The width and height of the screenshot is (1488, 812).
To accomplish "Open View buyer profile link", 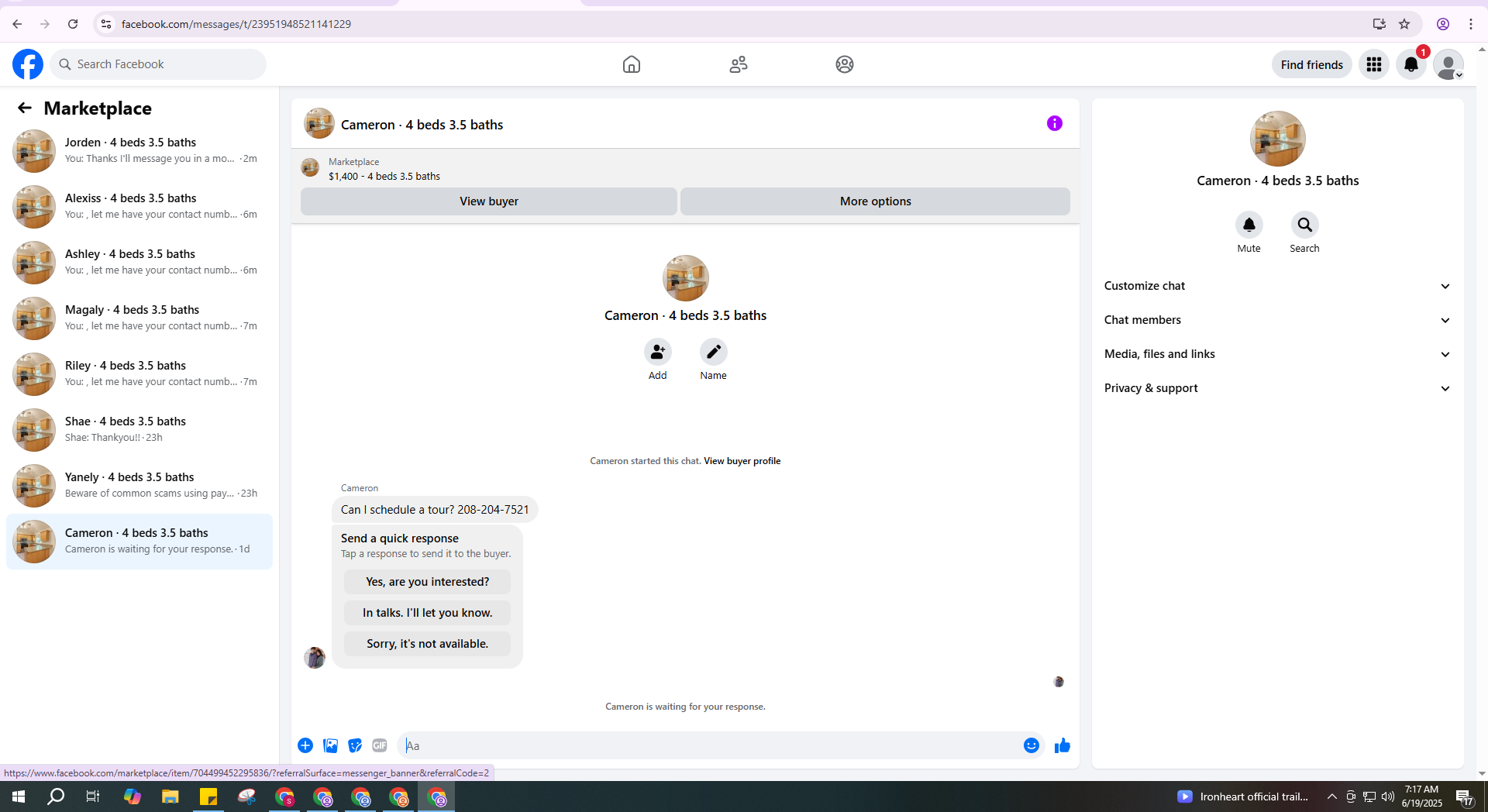I will 742,461.
